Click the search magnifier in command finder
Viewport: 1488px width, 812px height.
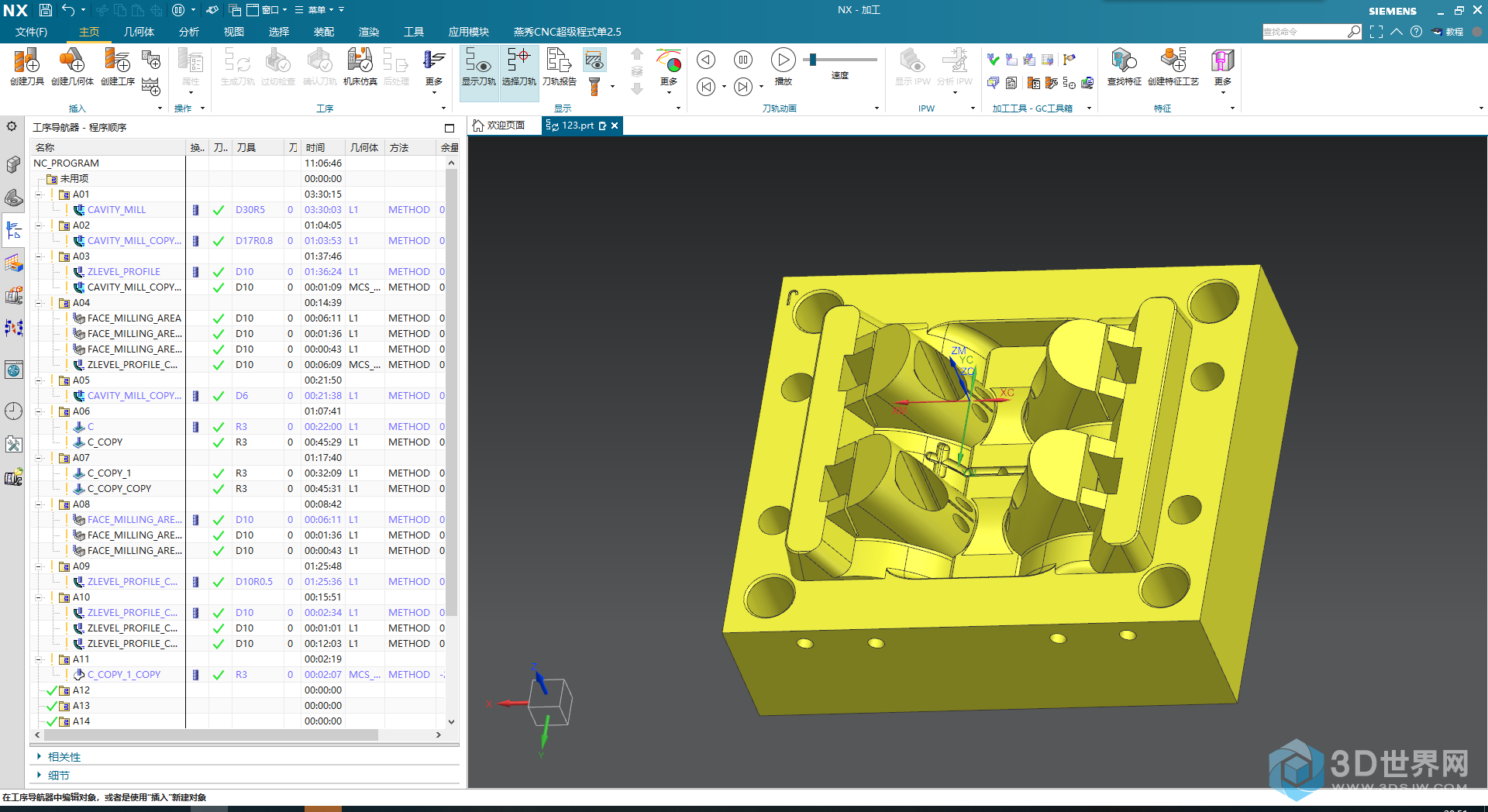[1354, 32]
